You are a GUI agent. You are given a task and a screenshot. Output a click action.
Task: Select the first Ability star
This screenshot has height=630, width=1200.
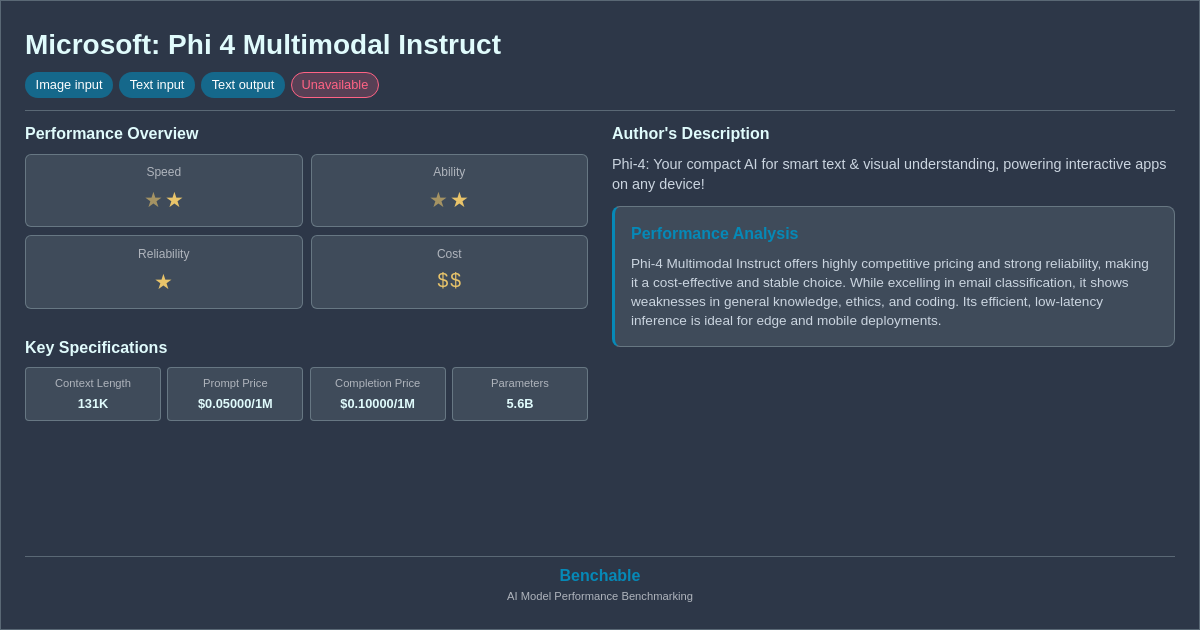[x=438, y=199]
